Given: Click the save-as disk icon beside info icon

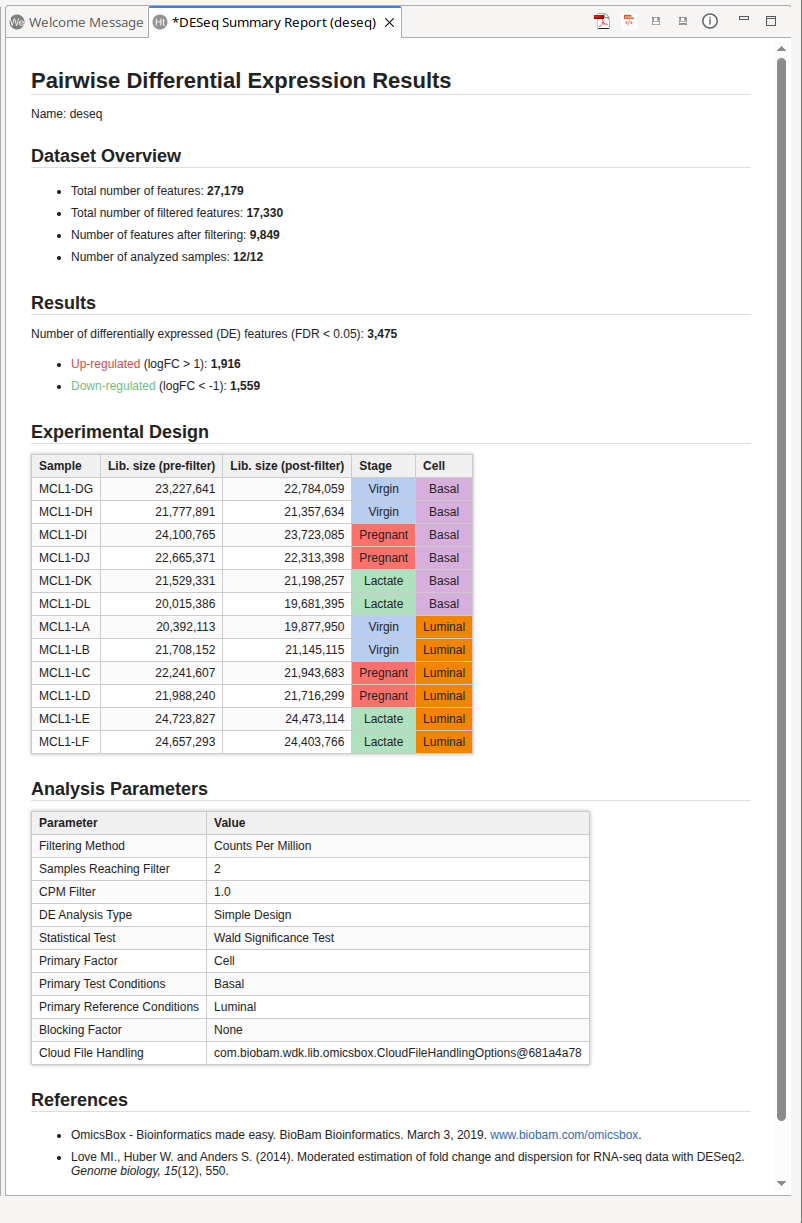Looking at the screenshot, I should [682, 21].
